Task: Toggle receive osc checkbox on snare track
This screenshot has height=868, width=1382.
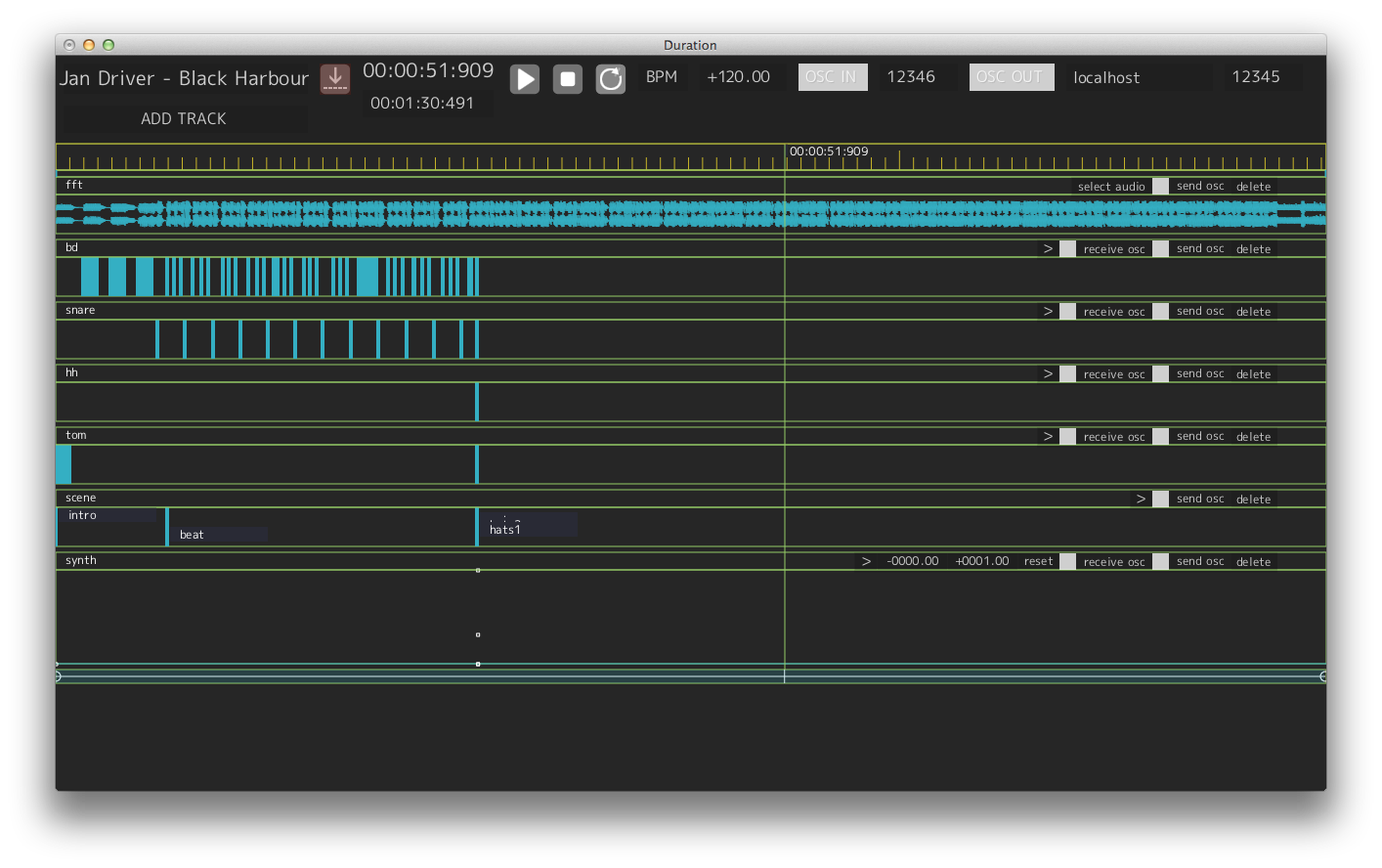Action: (x=1068, y=312)
